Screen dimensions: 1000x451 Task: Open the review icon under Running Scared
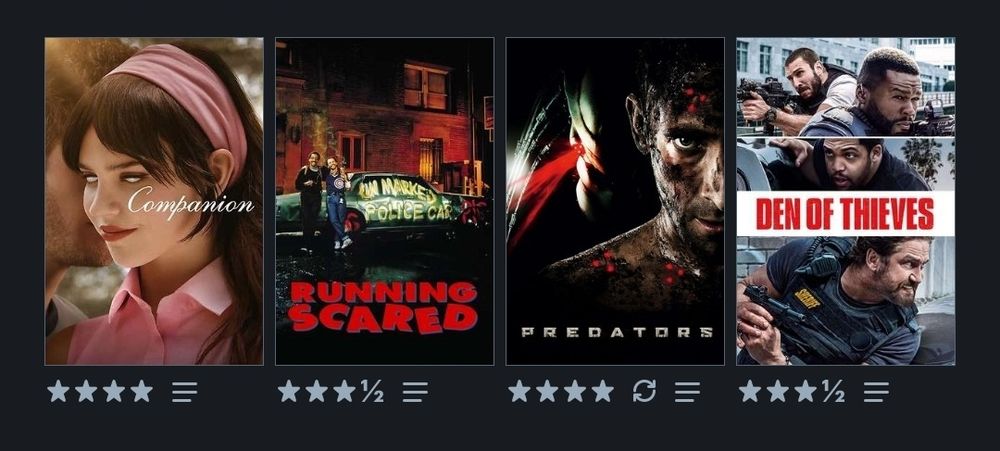coord(415,392)
